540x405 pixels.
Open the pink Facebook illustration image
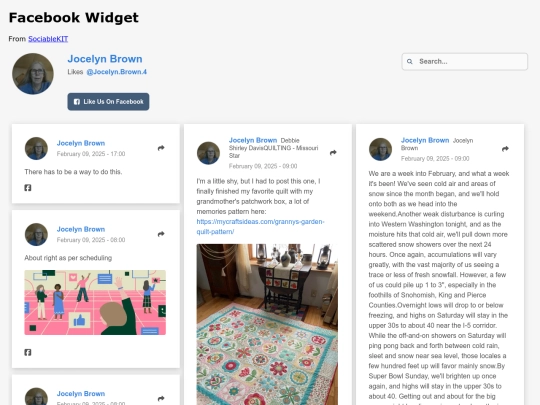click(x=95, y=302)
